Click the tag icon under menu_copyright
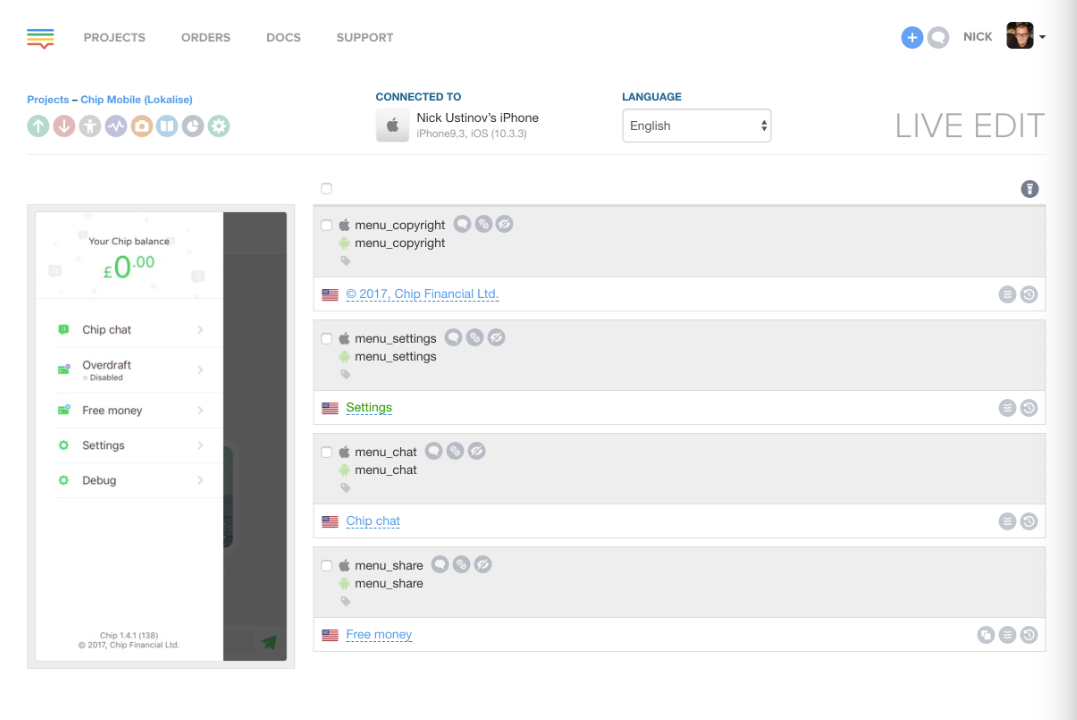The image size is (1077, 720). pos(345,261)
